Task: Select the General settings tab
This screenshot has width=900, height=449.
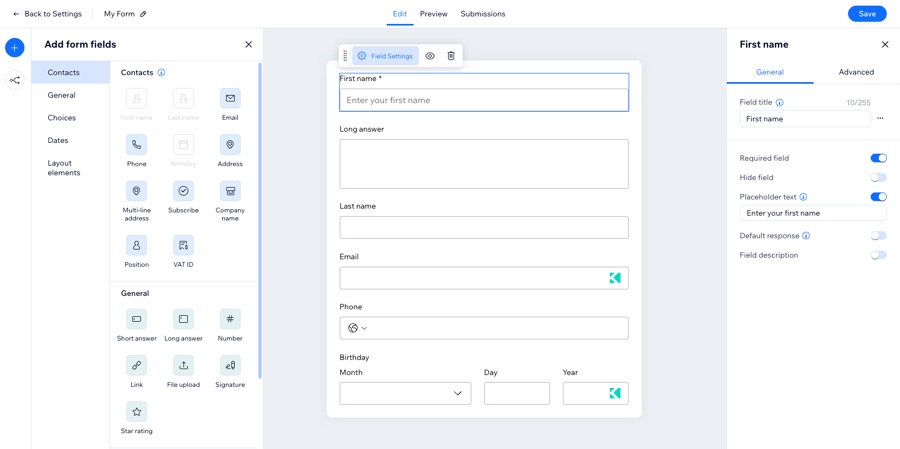Action: [770, 72]
